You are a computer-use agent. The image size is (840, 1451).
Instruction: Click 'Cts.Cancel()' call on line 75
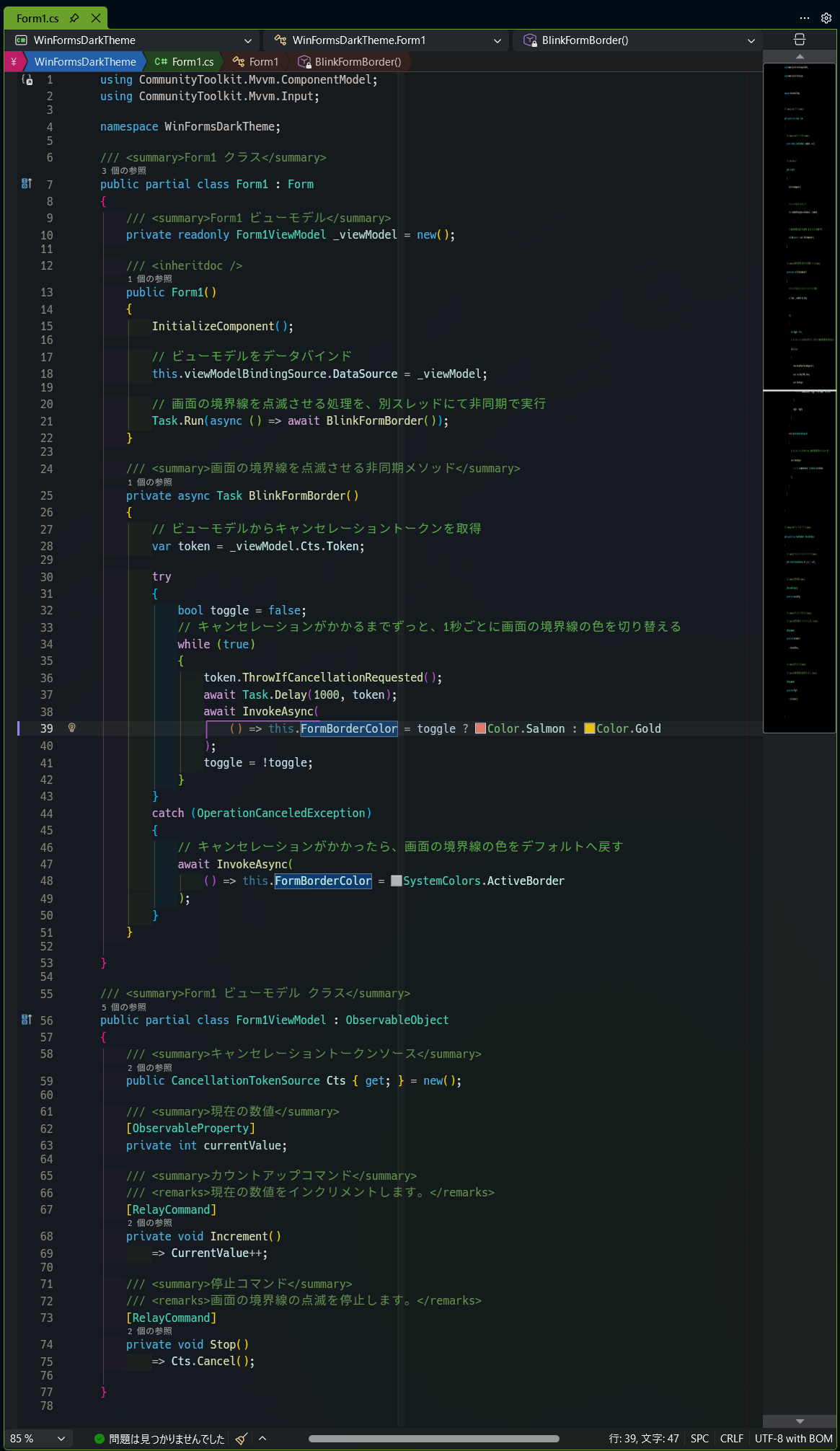point(210,1361)
